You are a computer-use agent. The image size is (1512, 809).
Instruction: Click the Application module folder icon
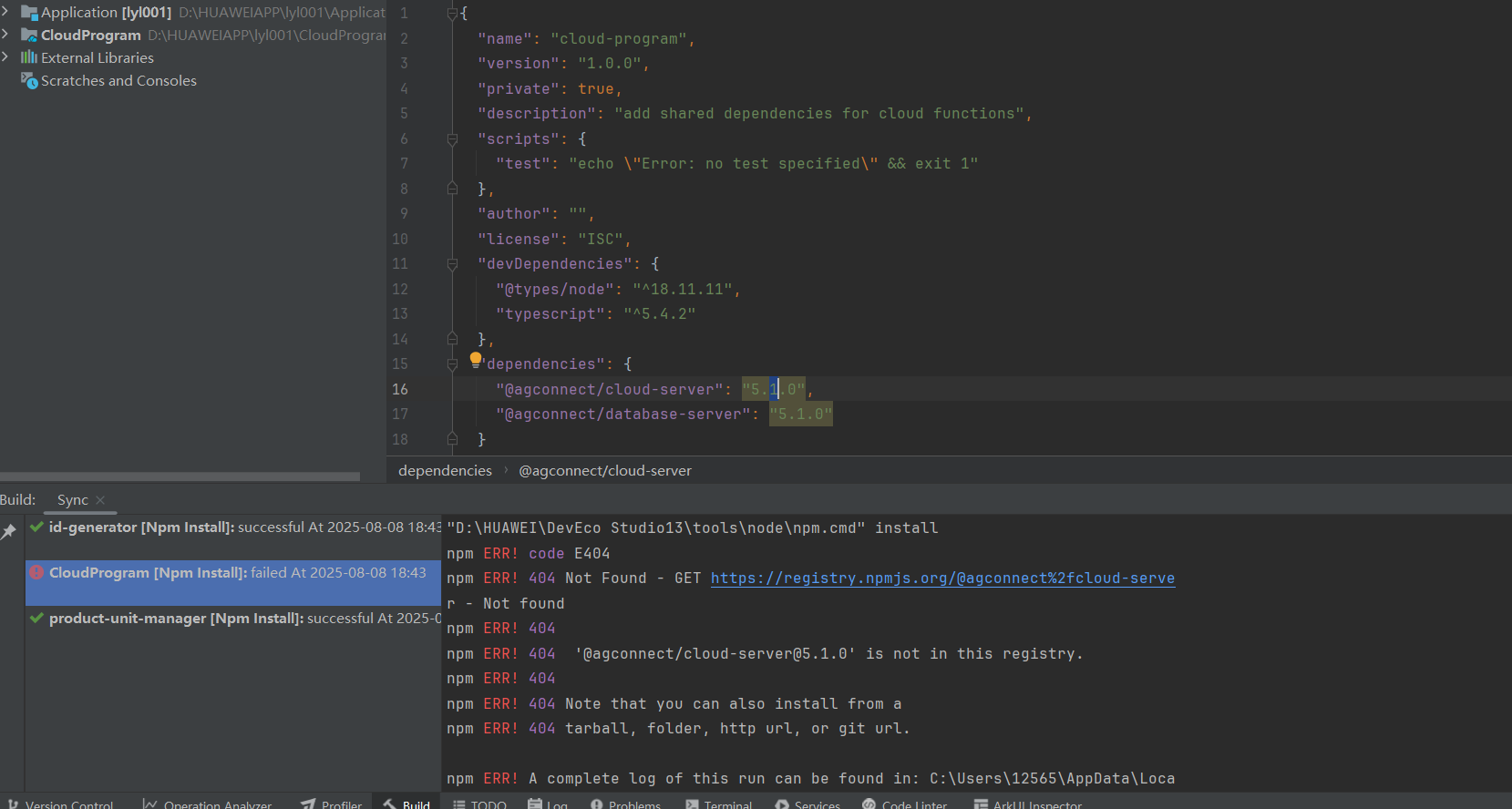tap(29, 13)
